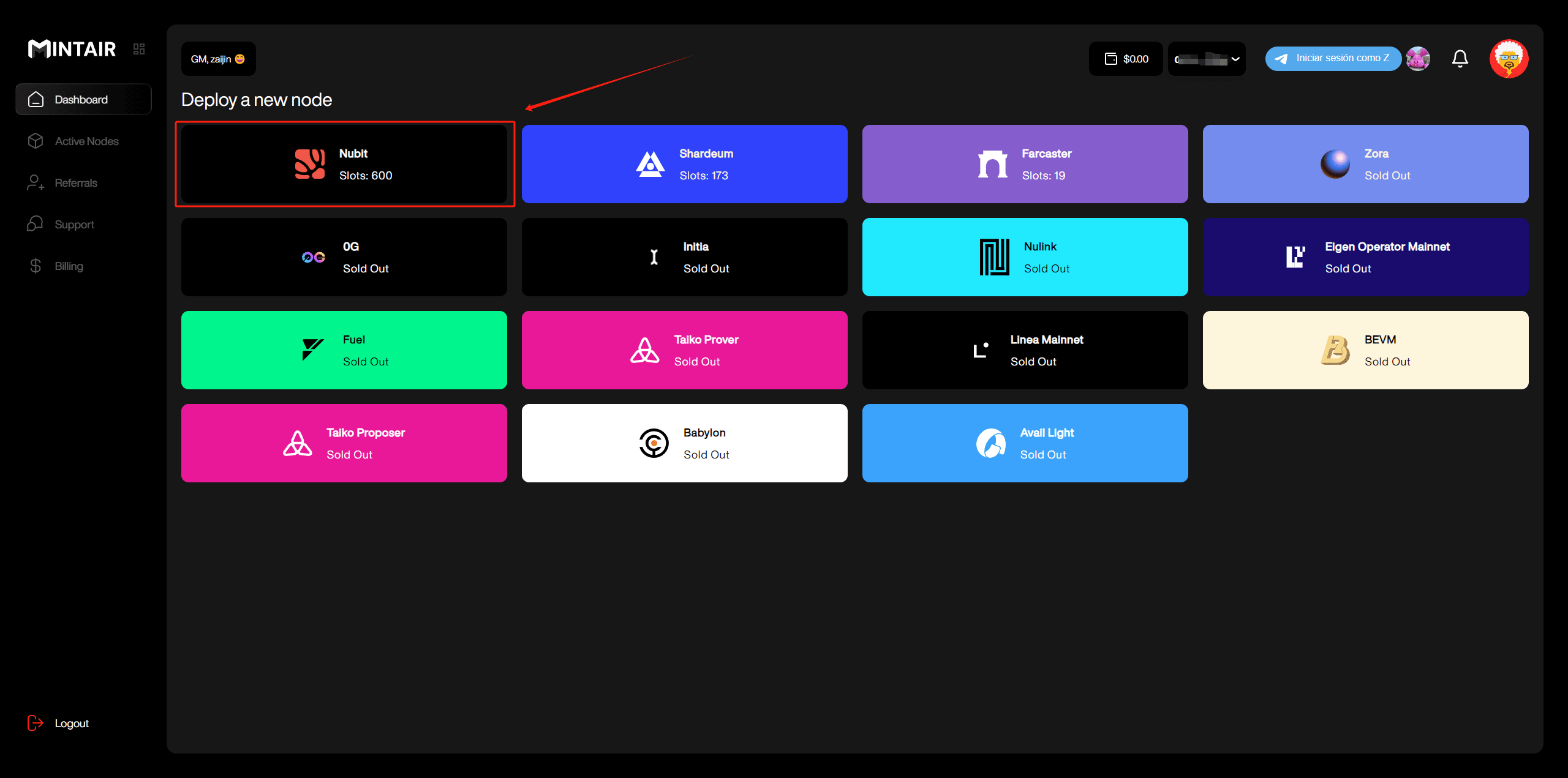Open the wallet address dropdown
Screen dimensions: 1568x778
(x=1206, y=59)
